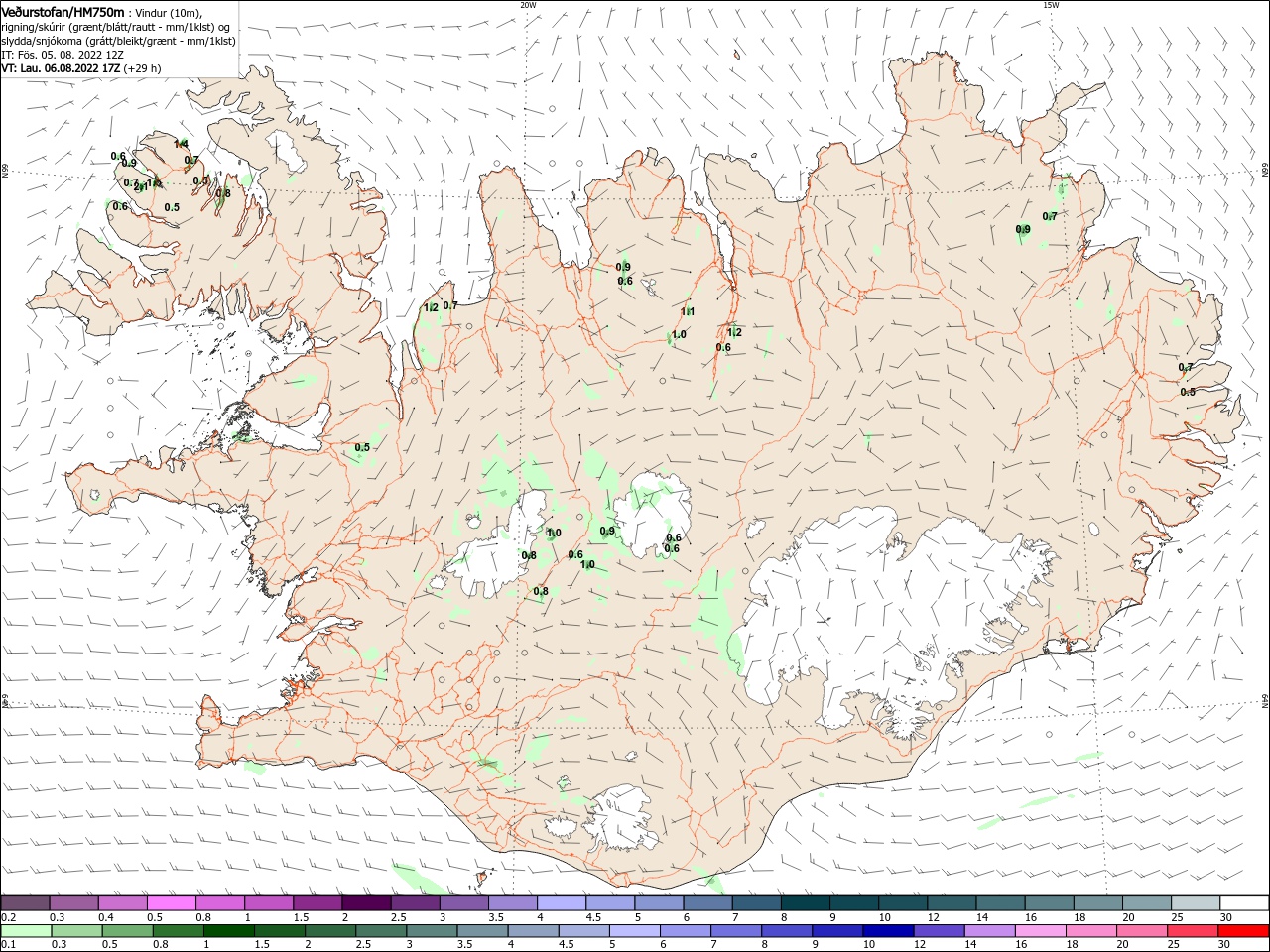Click the light pink swatch labeled 16

tap(1040, 931)
